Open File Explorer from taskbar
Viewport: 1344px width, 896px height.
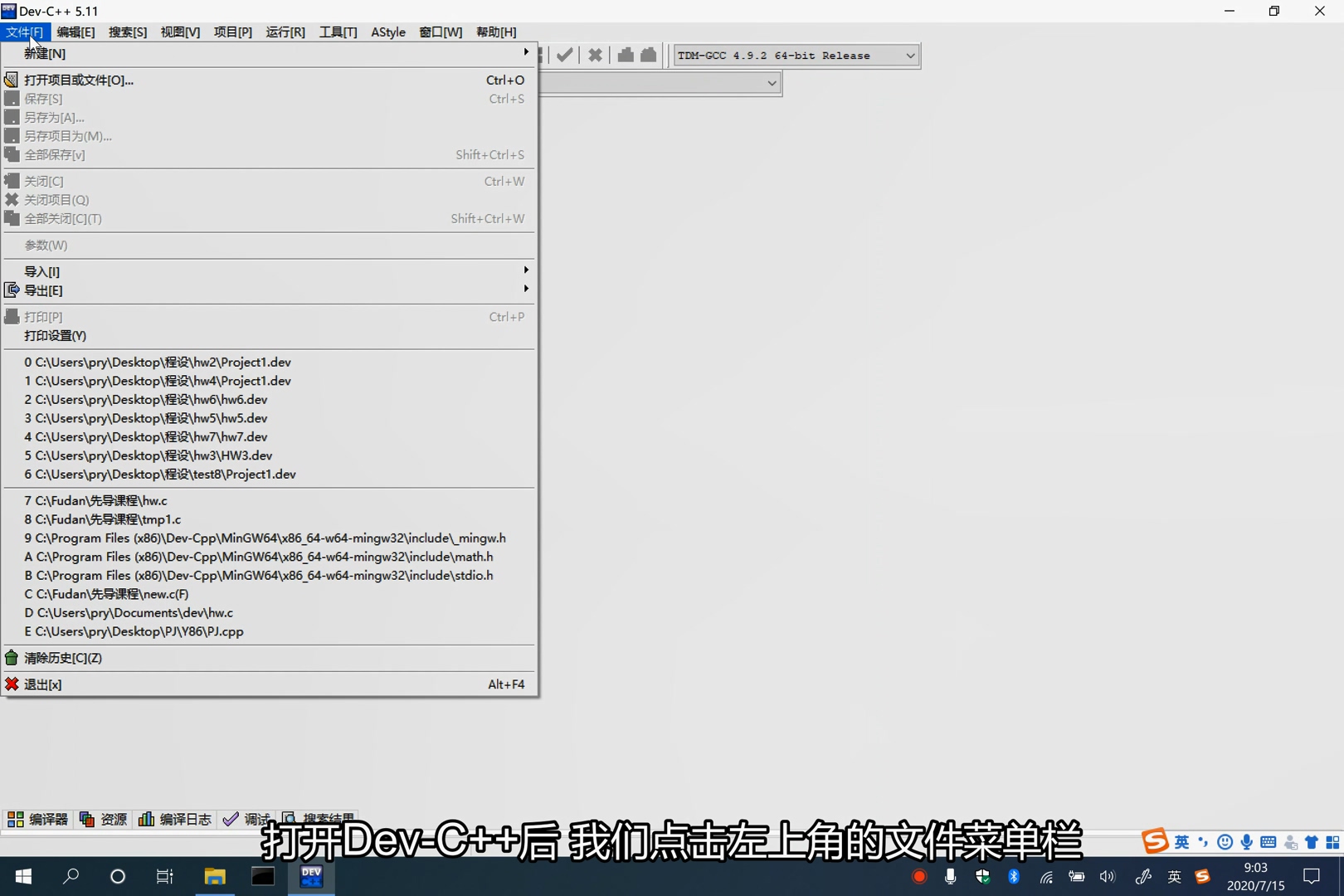click(x=215, y=876)
